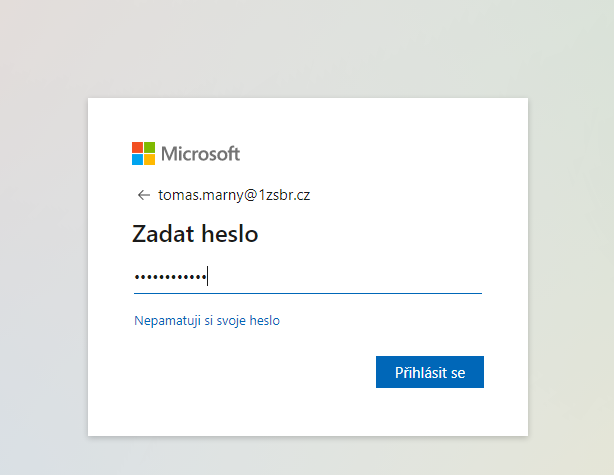614x475 pixels.
Task: Click the blue underline of password field
Action: point(308,293)
